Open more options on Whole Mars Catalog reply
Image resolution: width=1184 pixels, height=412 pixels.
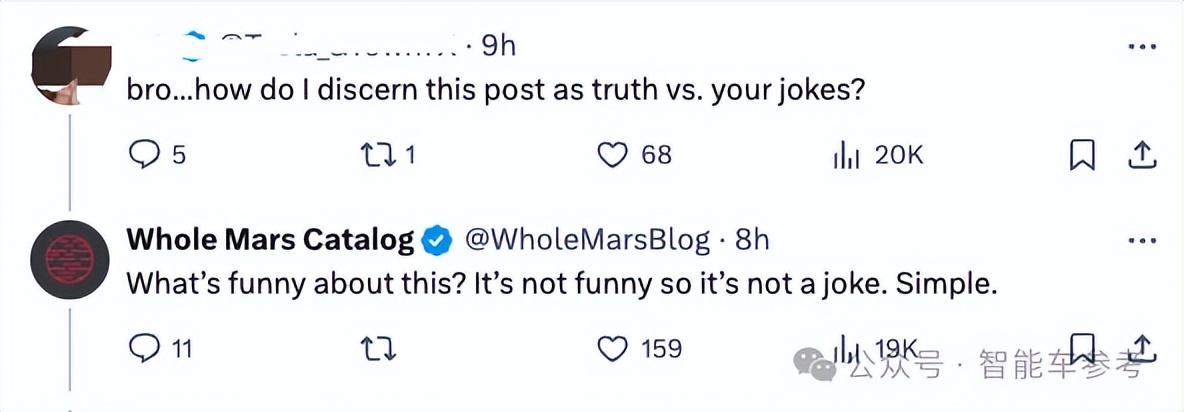[x=1142, y=241]
